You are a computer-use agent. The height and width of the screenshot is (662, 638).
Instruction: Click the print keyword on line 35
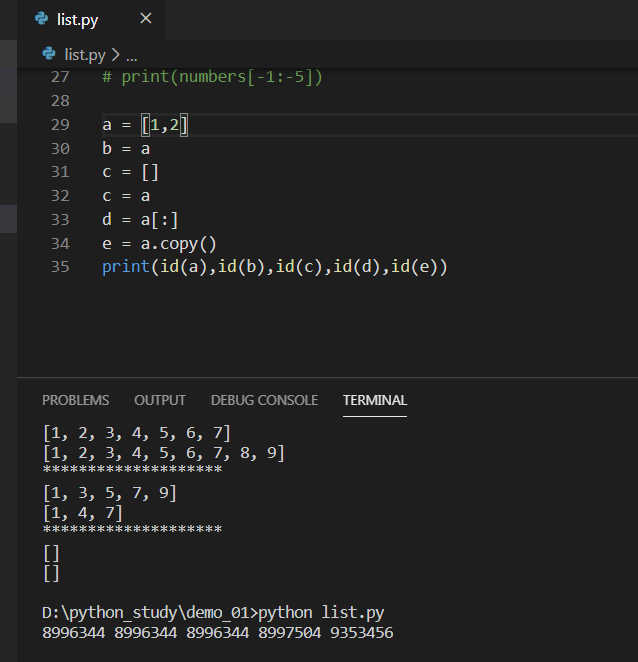[126, 267]
